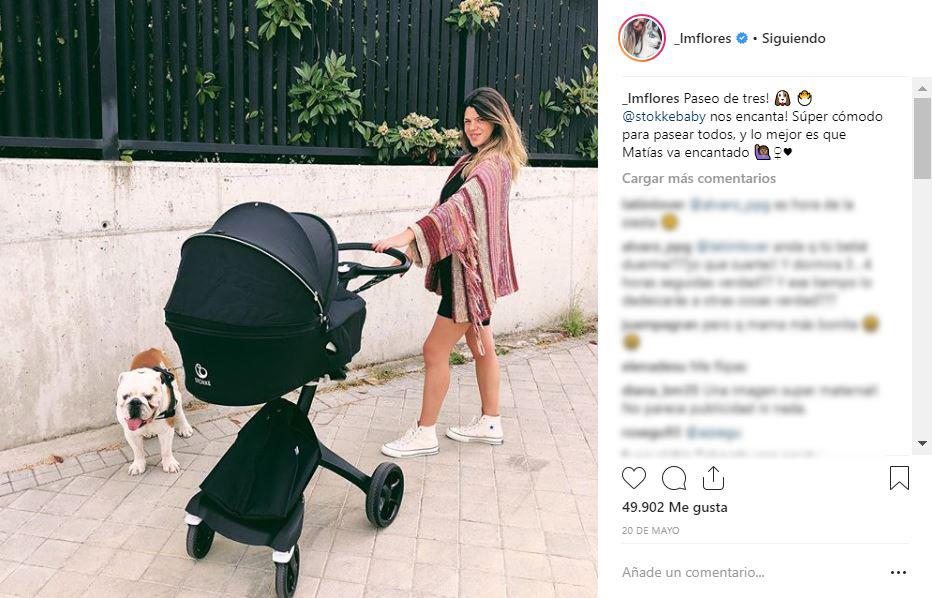
Task: Open comment bubble icon
Action: pyautogui.click(x=674, y=478)
